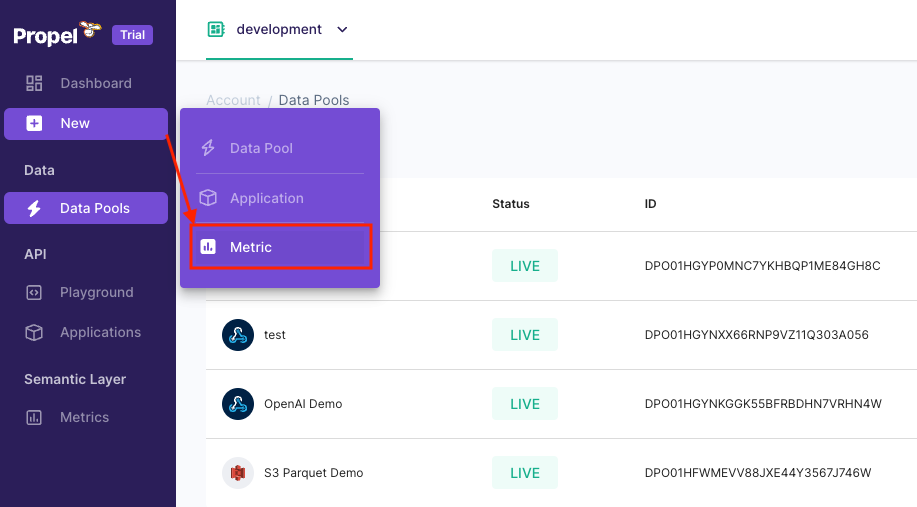The height and width of the screenshot is (507, 917).
Task: Open the development environment dropdown
Action: coord(342,30)
